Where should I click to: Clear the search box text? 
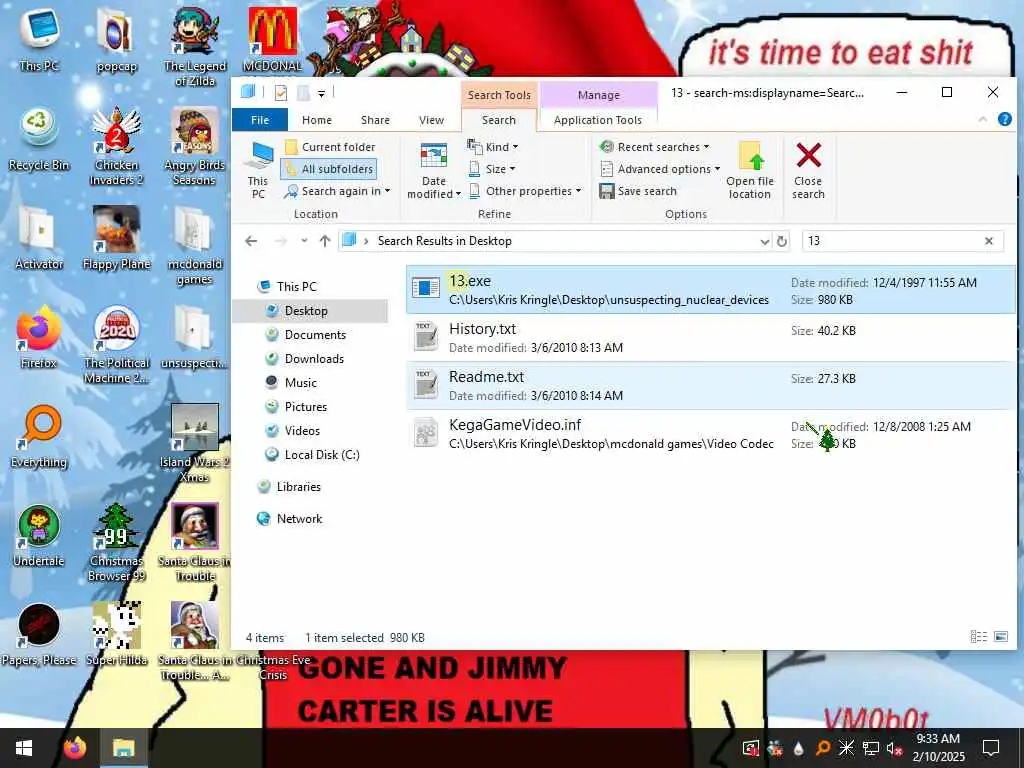point(989,241)
